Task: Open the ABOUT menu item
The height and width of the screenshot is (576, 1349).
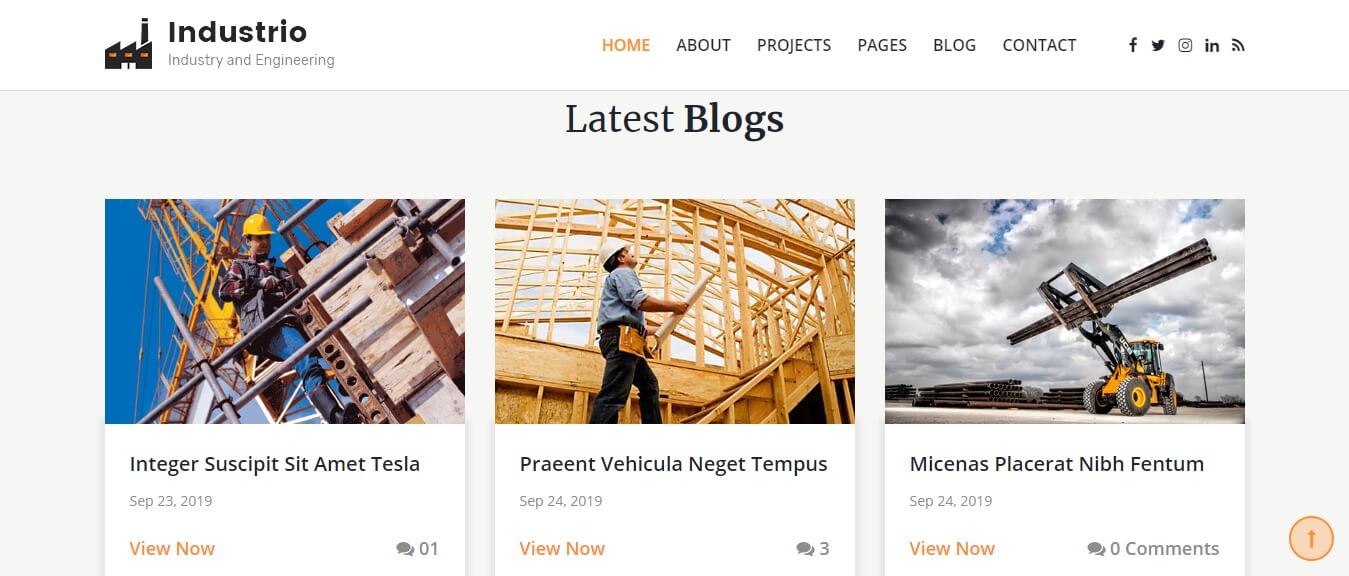Action: coord(703,45)
